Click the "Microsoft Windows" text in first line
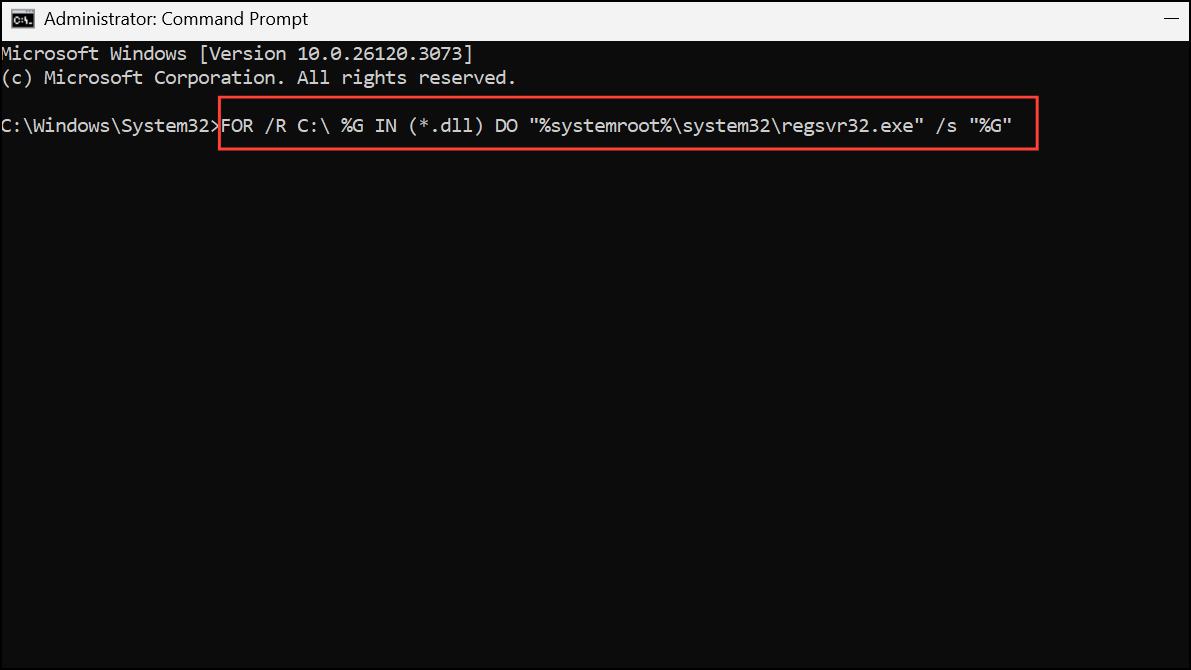This screenshot has width=1191, height=670. tap(94, 54)
